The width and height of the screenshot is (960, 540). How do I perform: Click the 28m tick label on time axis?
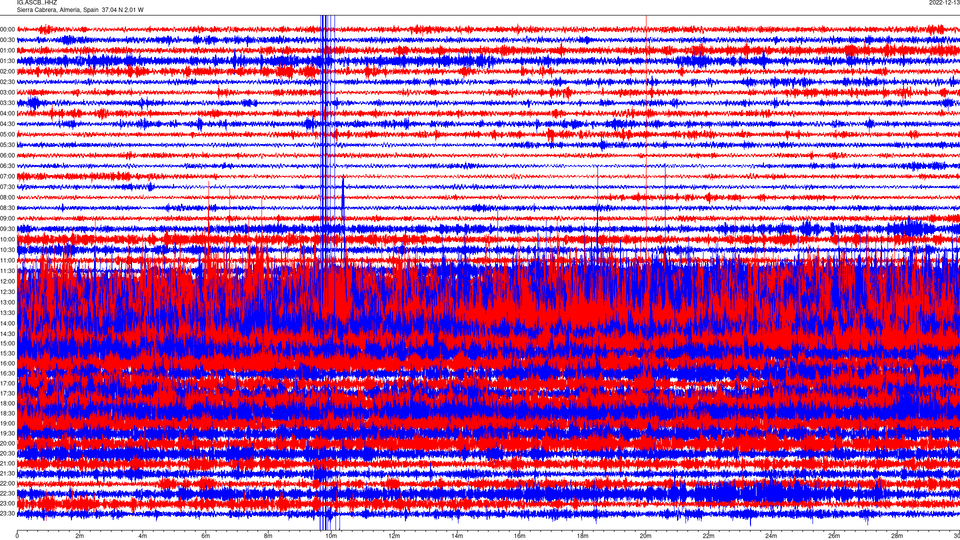pyautogui.click(x=896, y=536)
